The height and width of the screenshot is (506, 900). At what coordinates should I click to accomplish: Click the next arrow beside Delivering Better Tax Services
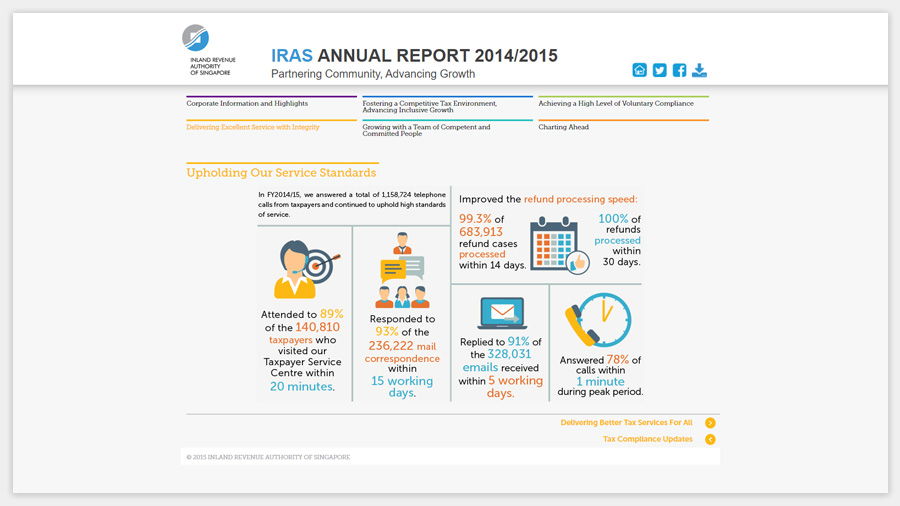[710, 423]
